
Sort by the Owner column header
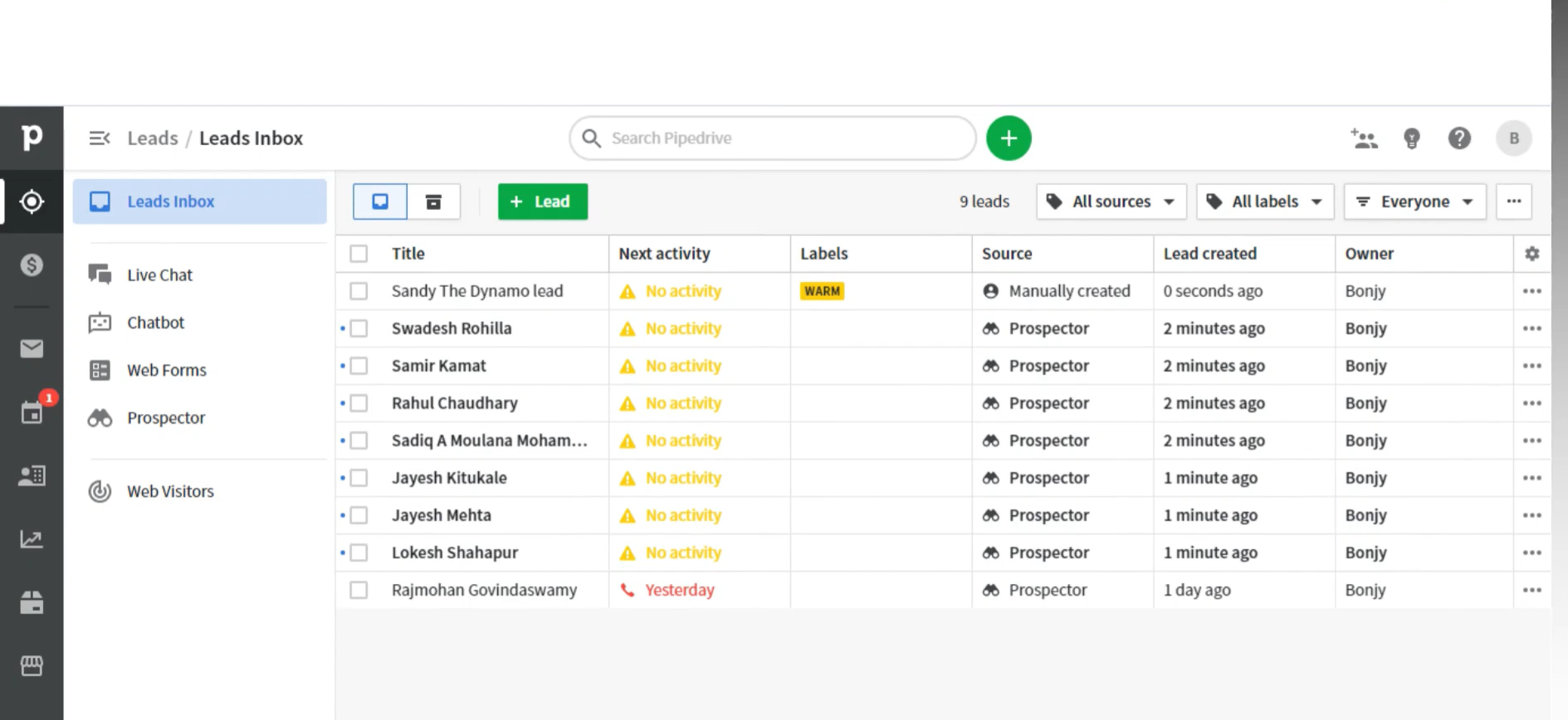(1370, 254)
